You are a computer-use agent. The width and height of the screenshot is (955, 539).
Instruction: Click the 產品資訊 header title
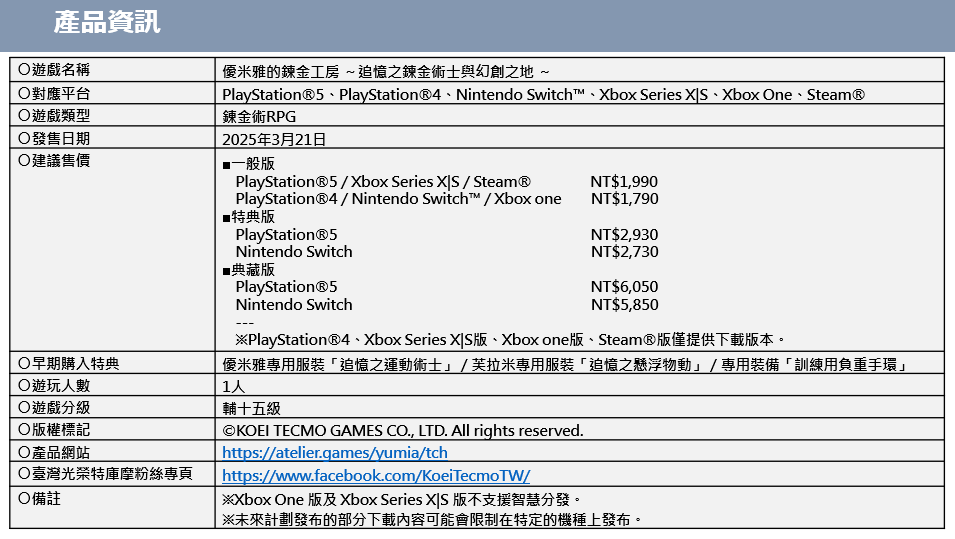tap(107, 22)
